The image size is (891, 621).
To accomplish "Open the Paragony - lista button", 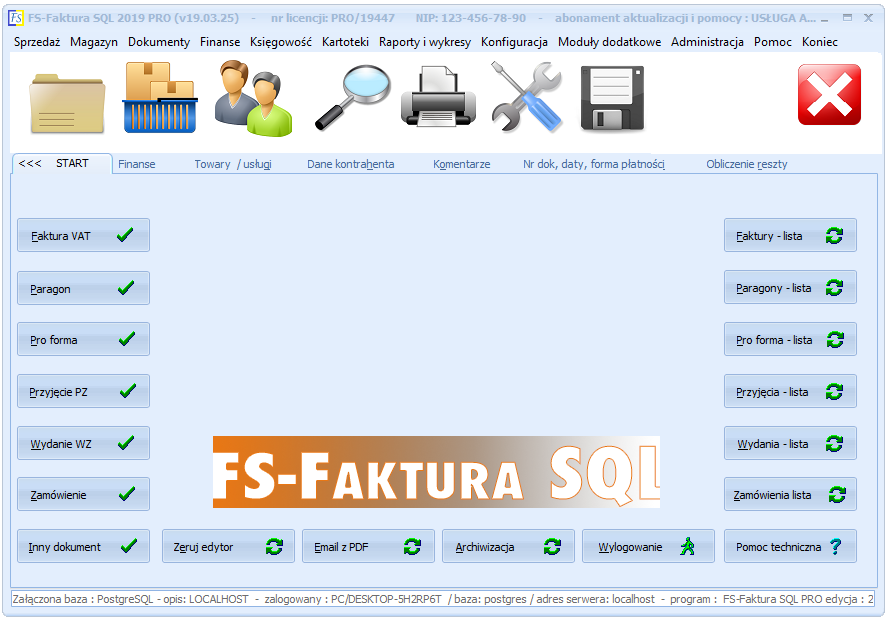I will [x=790, y=287].
